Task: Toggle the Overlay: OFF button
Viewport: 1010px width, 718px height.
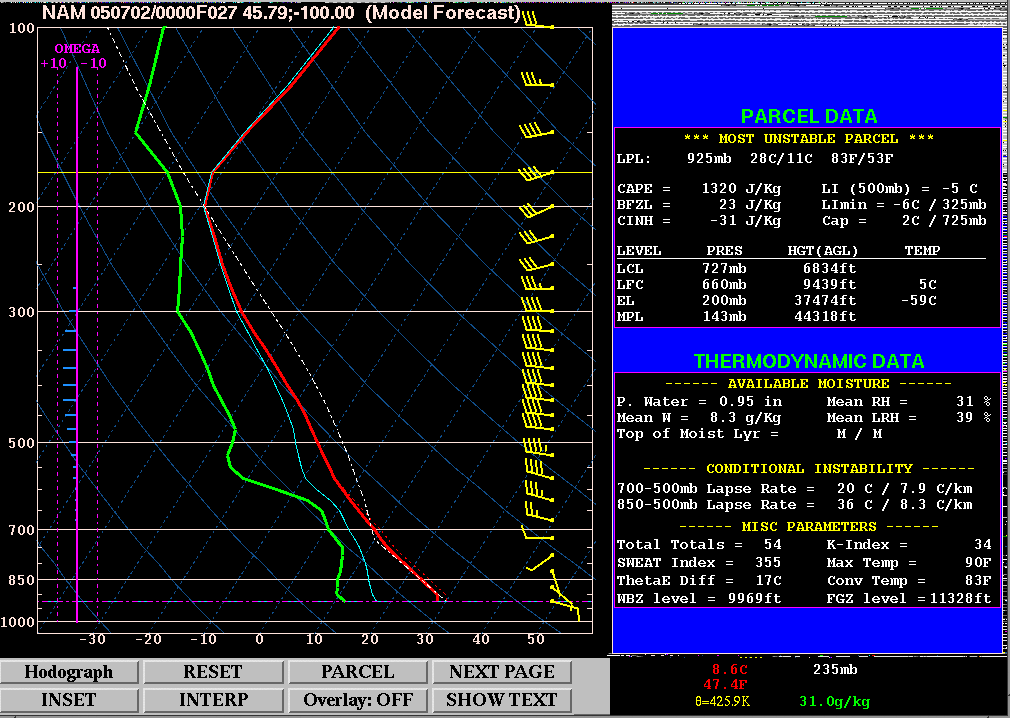Action: (x=358, y=700)
